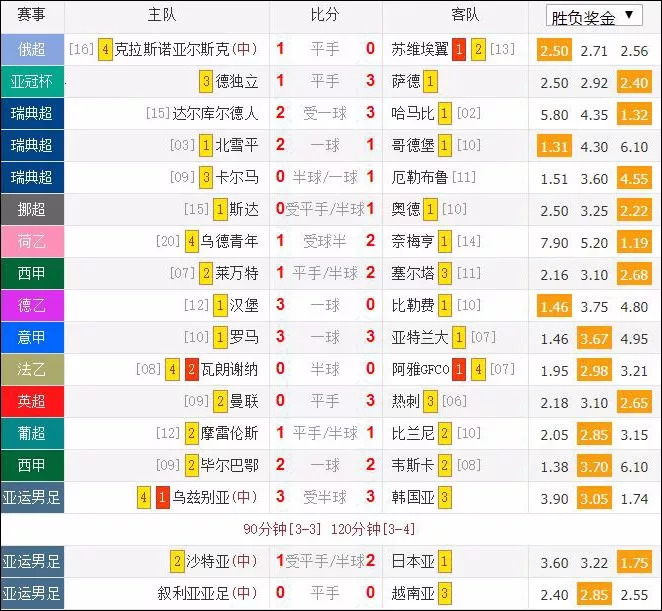Click red card 2 beside 瓦朗谢纳
The image size is (662, 611).
click(192, 370)
